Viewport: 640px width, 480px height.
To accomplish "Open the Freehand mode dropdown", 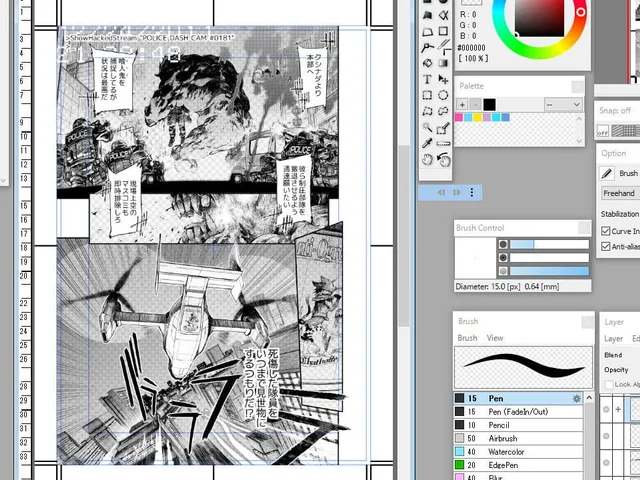I will [621, 193].
